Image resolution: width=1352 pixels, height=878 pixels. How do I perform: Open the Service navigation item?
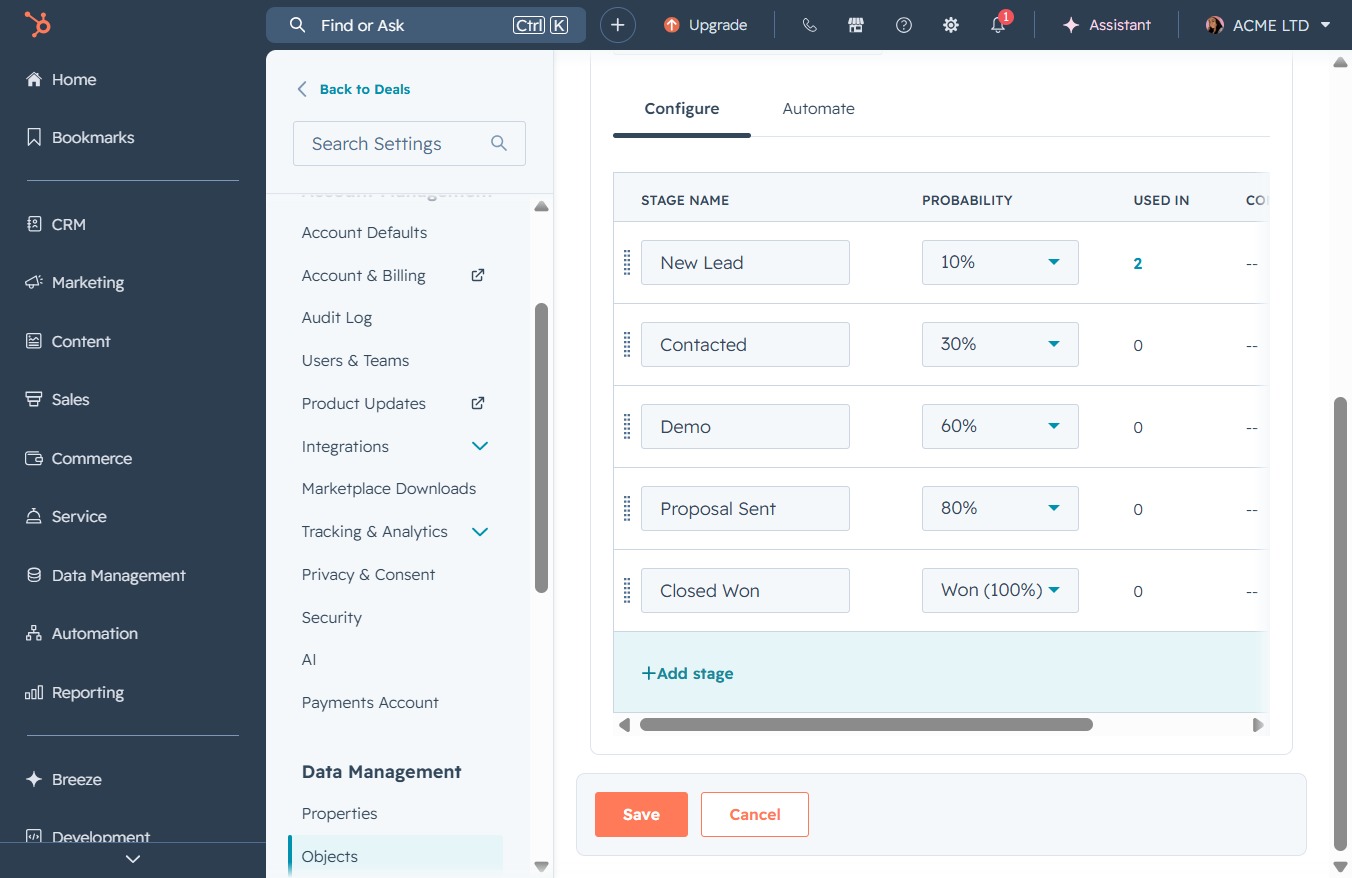[x=66, y=516]
